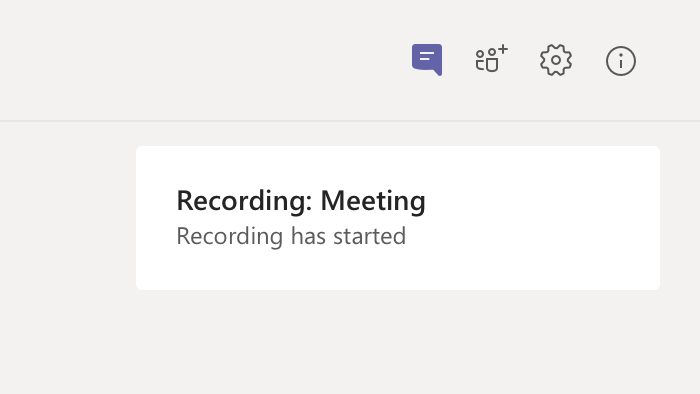Click the add participants icon

click(x=491, y=58)
